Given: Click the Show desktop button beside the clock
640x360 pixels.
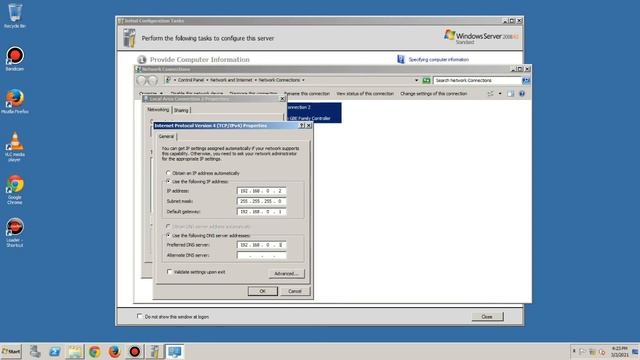Looking at the screenshot, I should (636, 351).
